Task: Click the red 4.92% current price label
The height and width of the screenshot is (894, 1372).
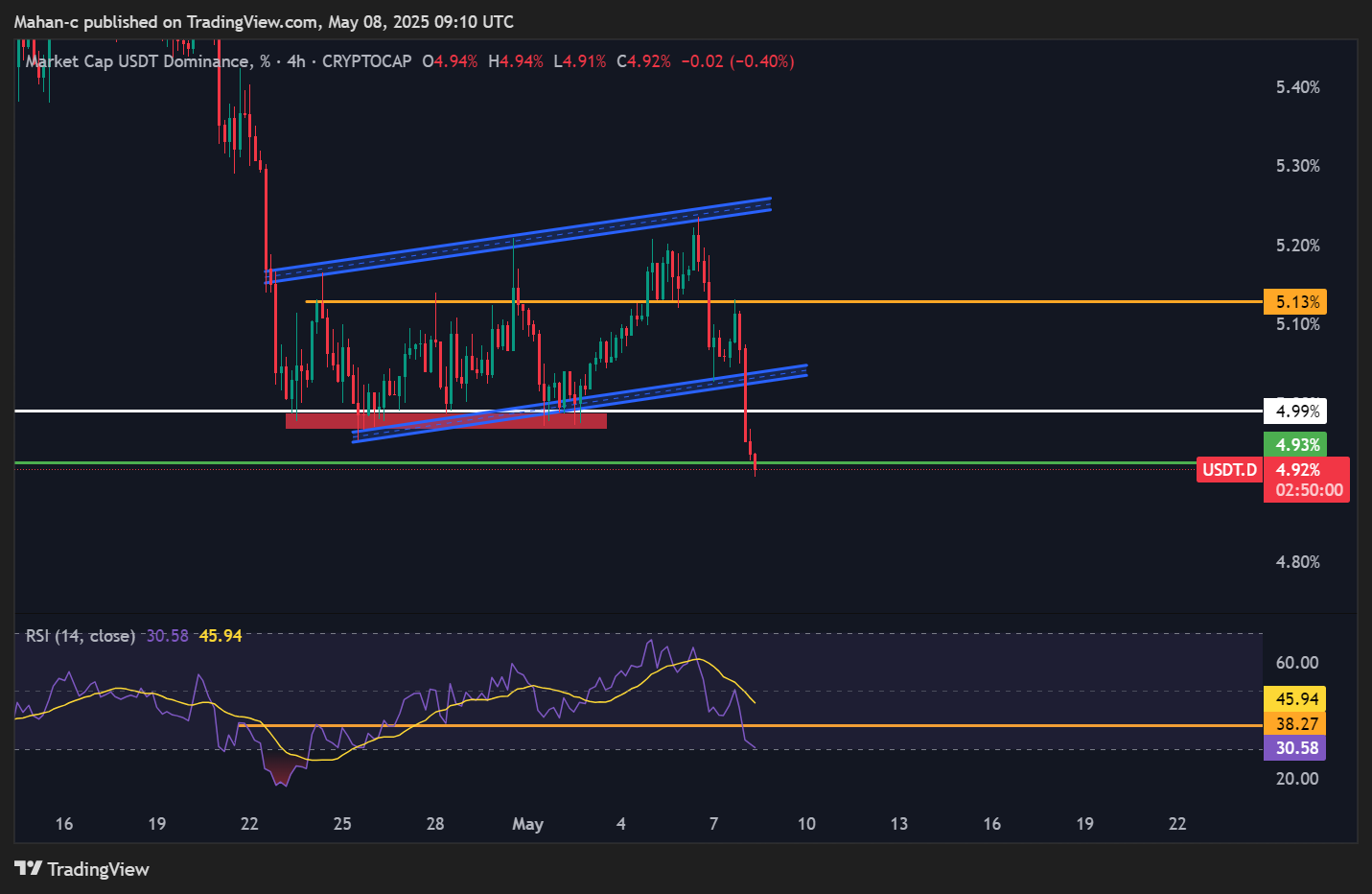Action: [x=1298, y=470]
